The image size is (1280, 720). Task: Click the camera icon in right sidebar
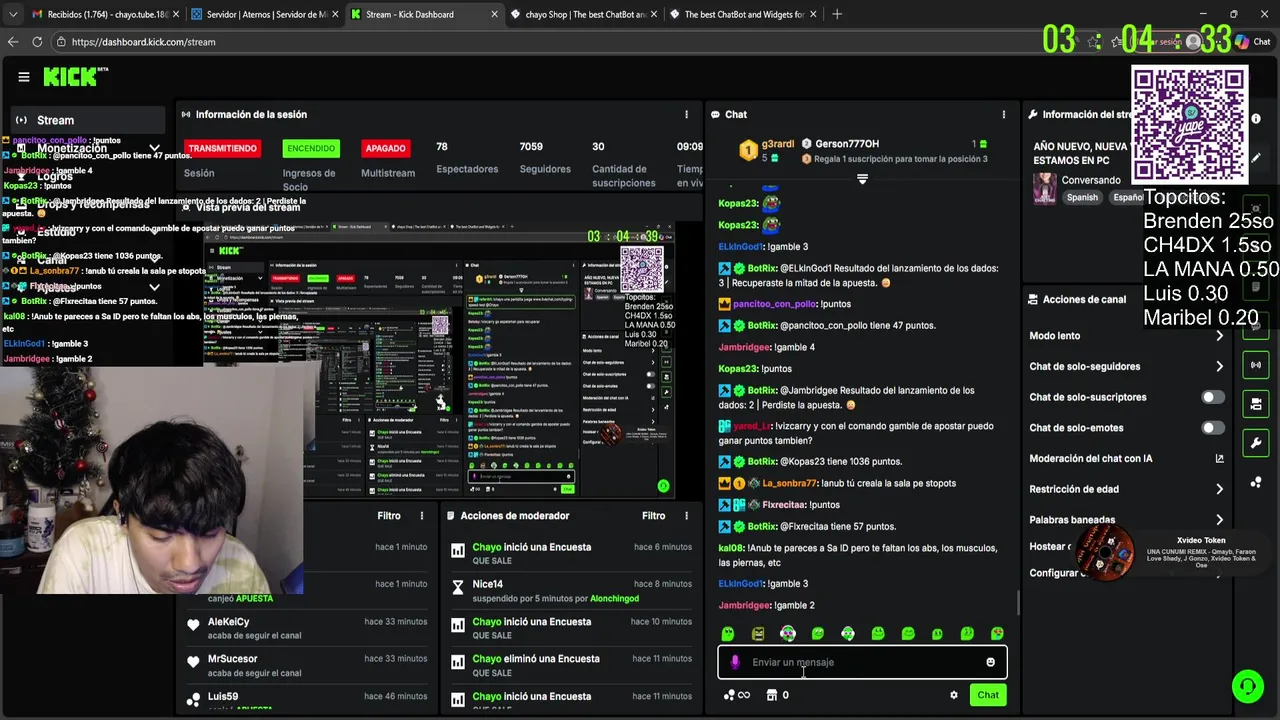point(1256,404)
